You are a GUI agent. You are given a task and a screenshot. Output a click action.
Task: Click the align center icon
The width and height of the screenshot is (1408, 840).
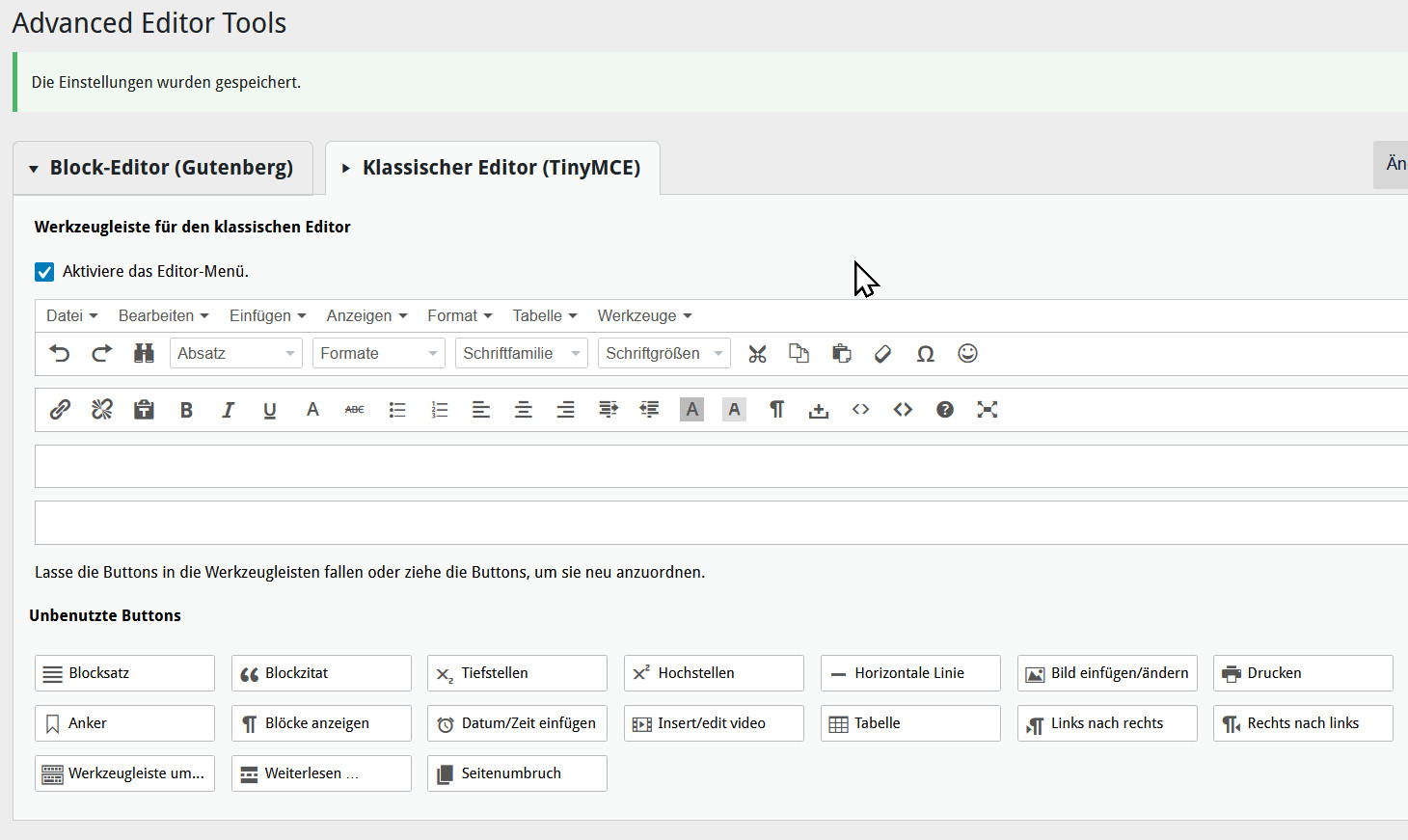tap(523, 410)
